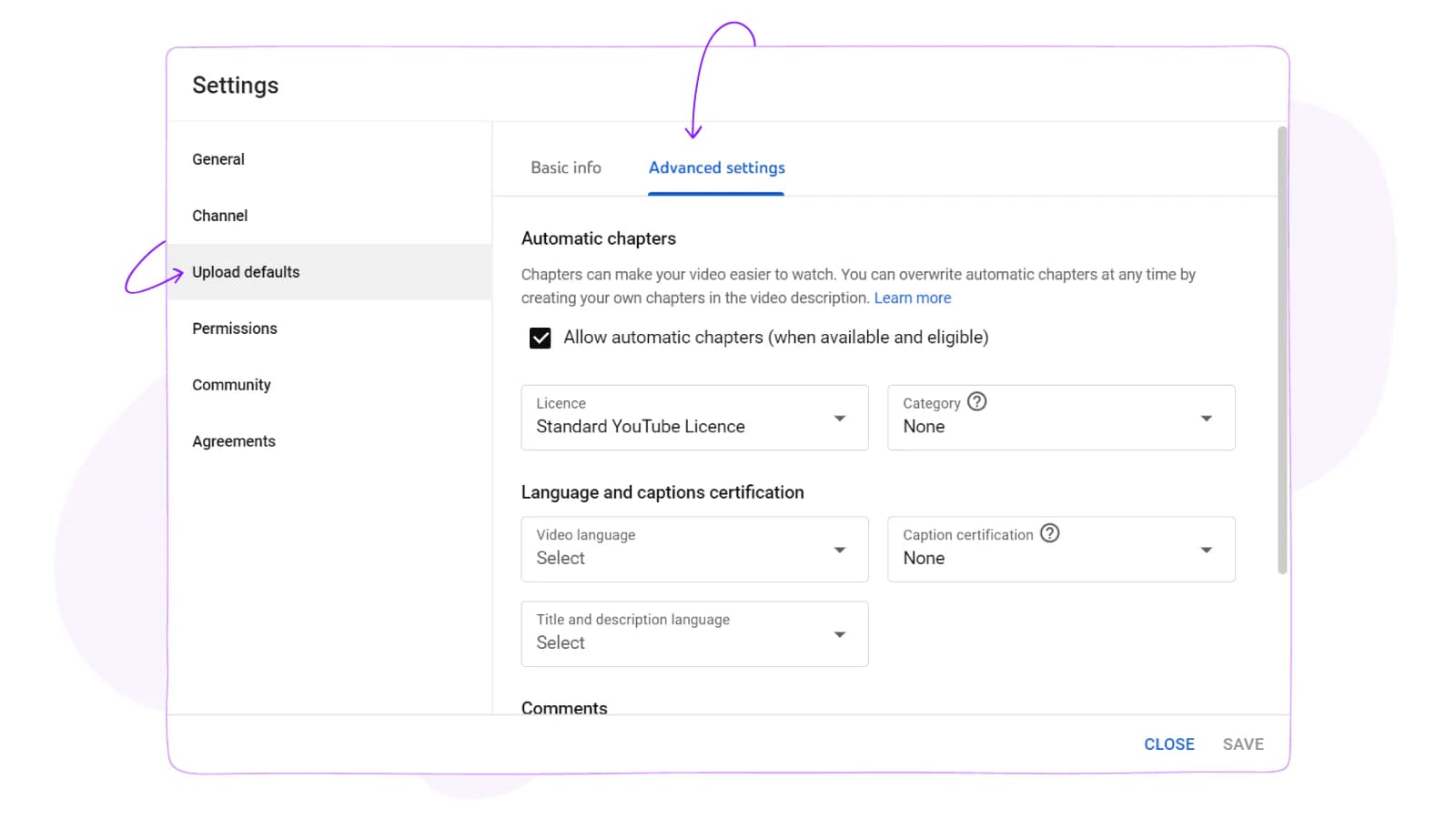Go to Permissions settings
1456x819 pixels.
(329, 329)
